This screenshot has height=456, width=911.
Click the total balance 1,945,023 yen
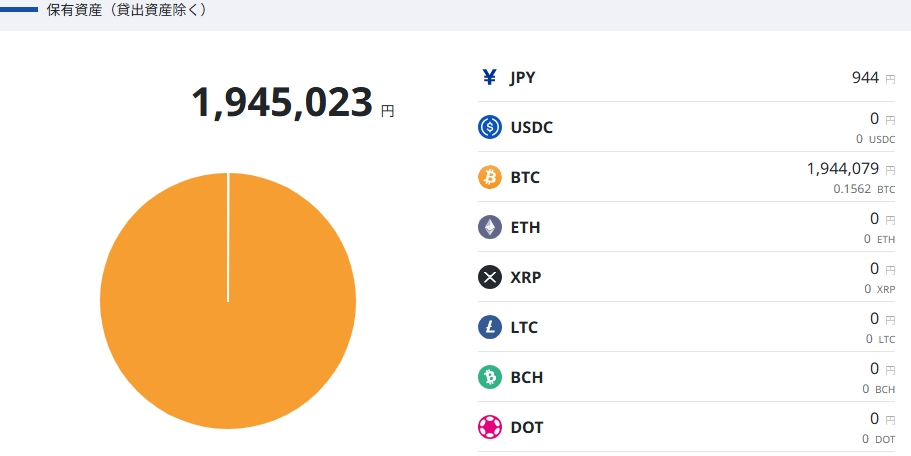(281, 103)
